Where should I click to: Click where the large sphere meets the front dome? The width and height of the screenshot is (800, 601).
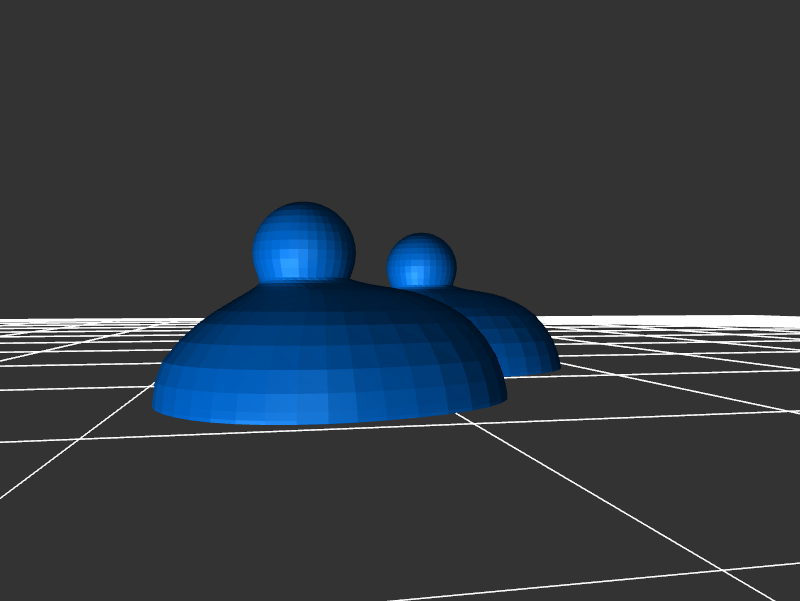304,283
